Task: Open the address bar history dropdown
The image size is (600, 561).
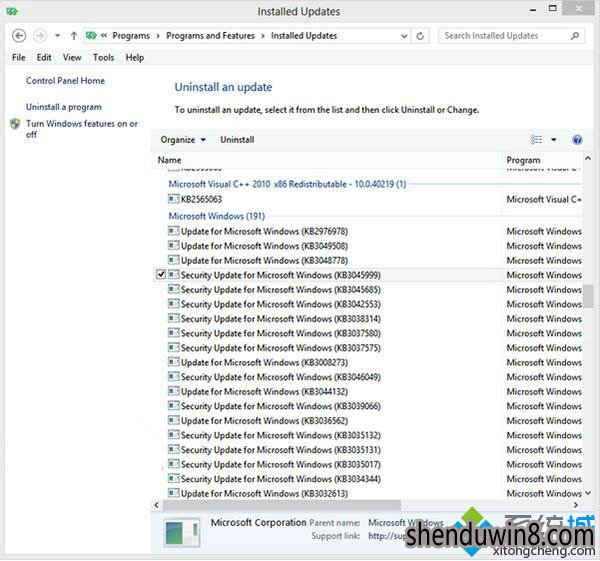Action: [x=404, y=36]
